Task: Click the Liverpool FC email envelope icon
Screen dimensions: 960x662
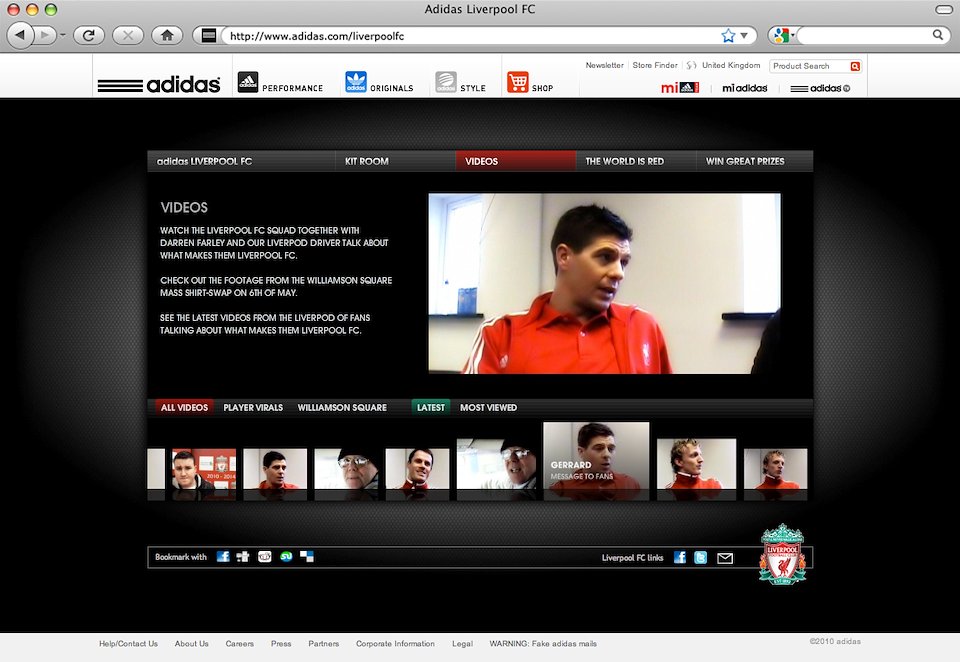Action: tap(725, 558)
